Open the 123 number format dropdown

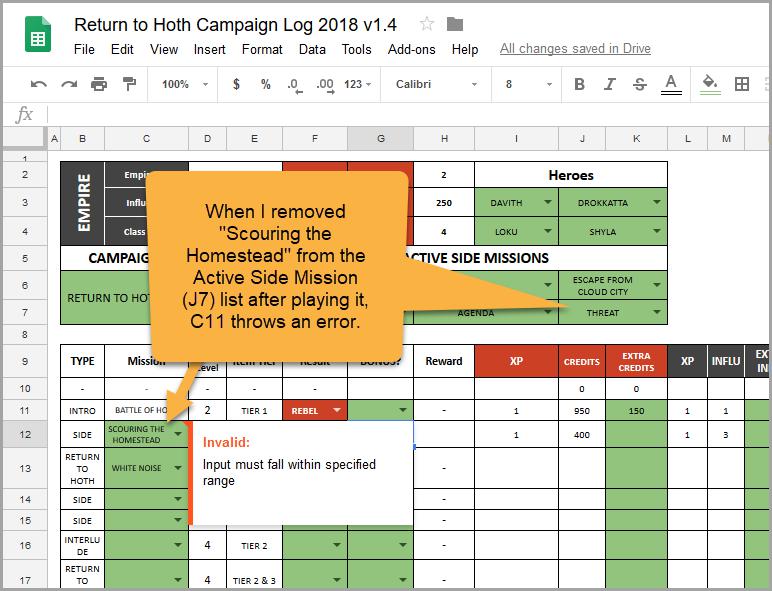pos(357,84)
